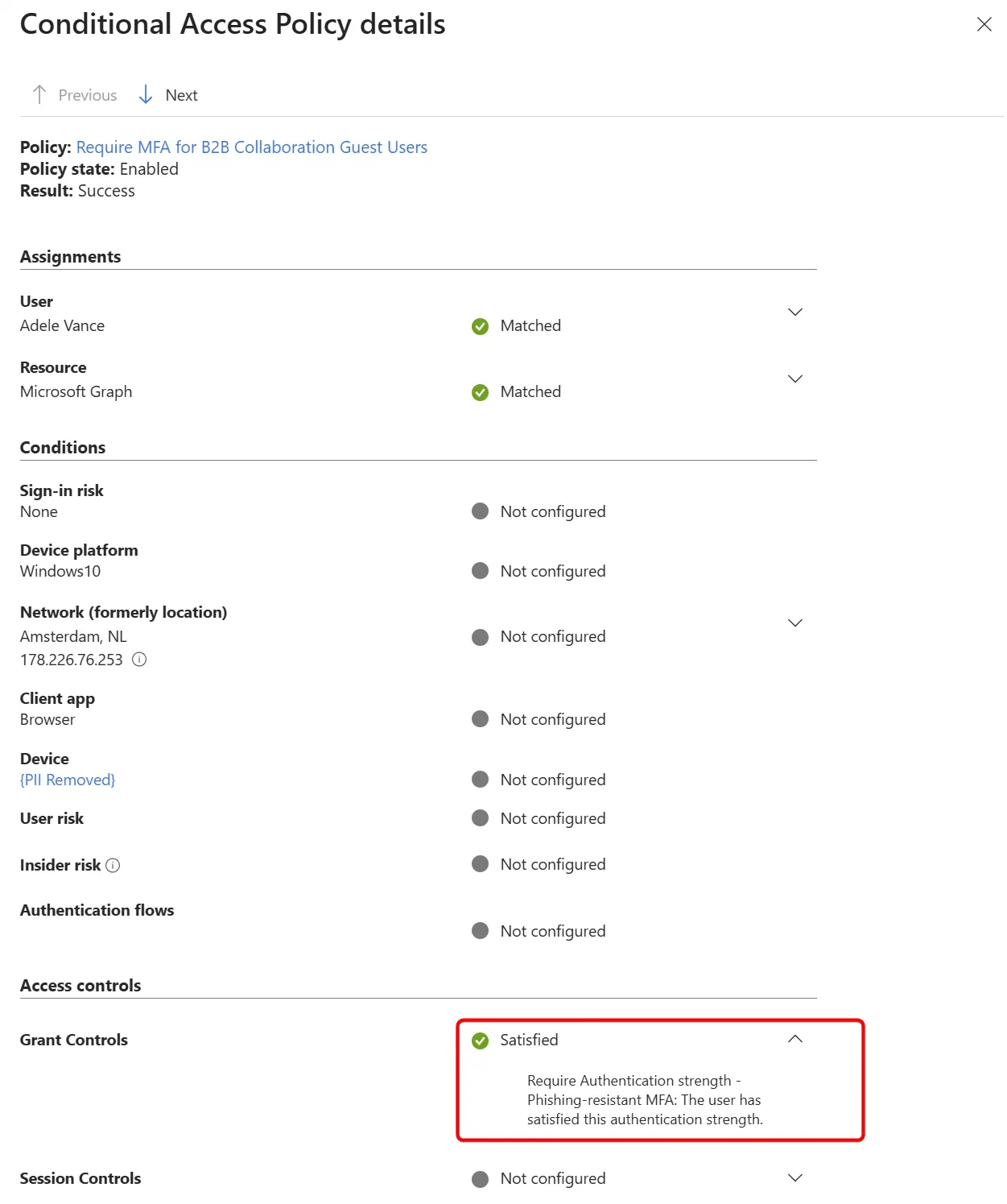Image resolution: width=1007 pixels, height=1204 pixels.
Task: Select the Microsoft Graph resource text
Action: [x=76, y=391]
